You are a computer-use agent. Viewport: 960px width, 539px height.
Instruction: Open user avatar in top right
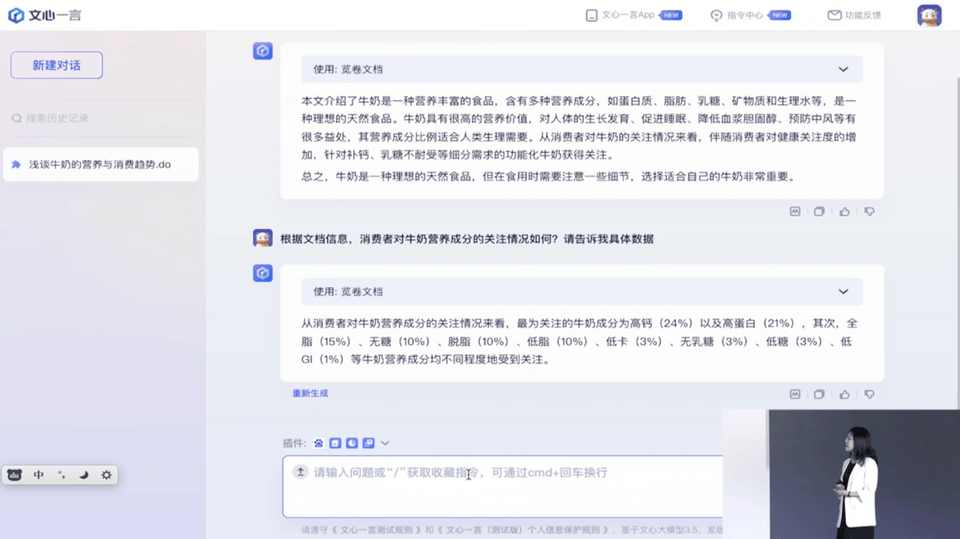[x=929, y=15]
